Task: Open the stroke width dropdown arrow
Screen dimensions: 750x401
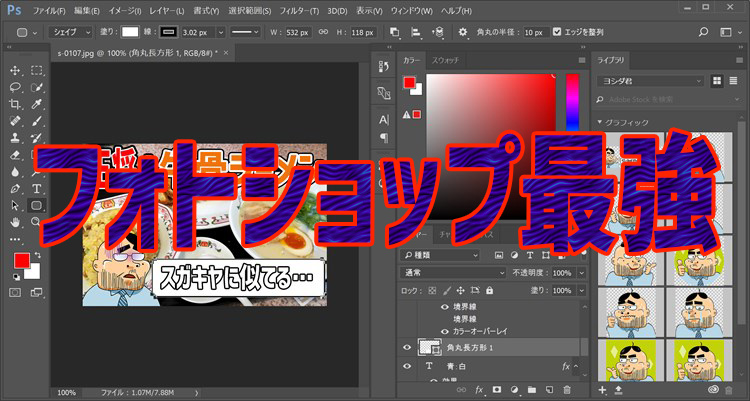Action: [221, 33]
